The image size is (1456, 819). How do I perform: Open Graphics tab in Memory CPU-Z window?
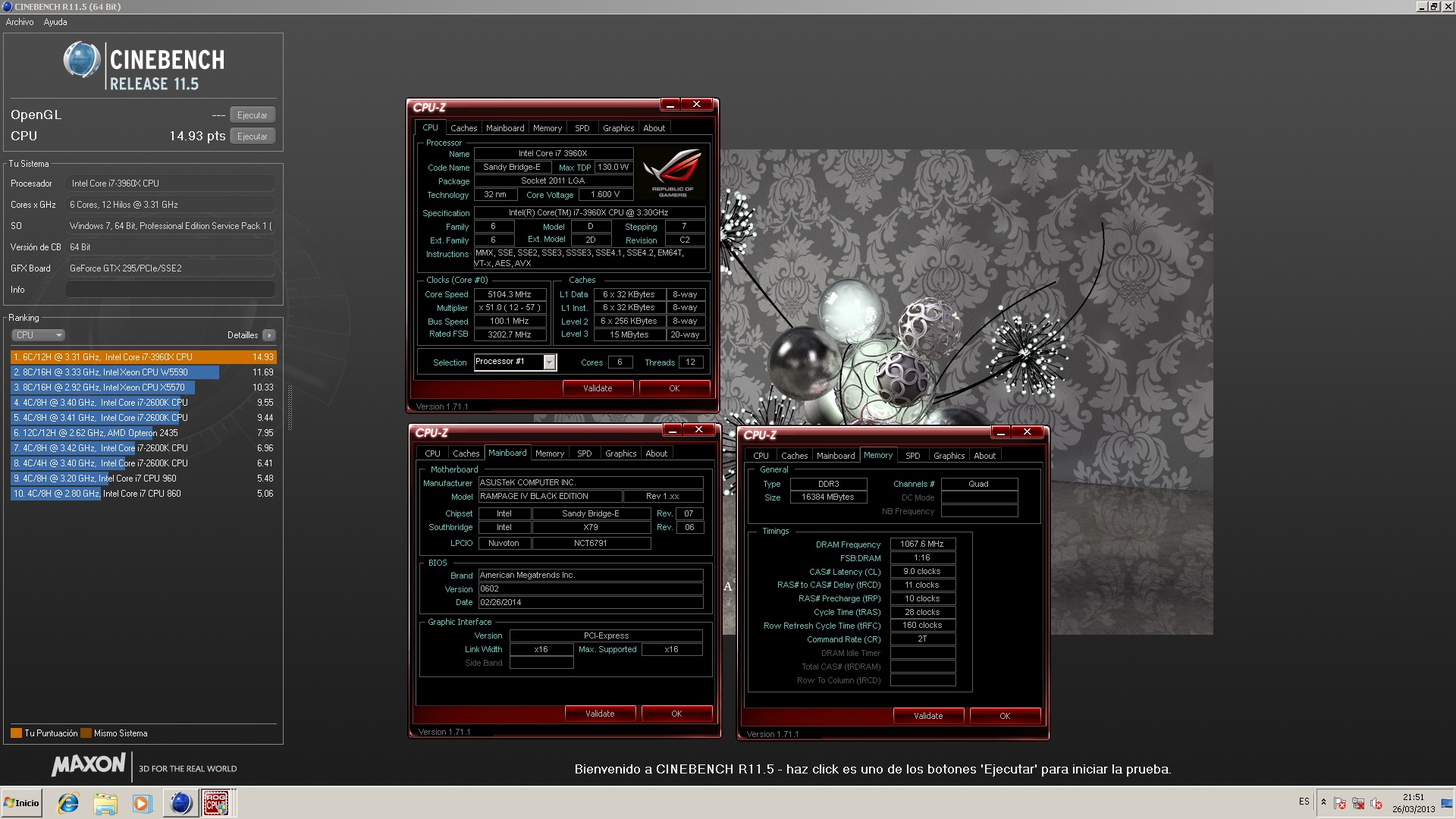pos(949,456)
